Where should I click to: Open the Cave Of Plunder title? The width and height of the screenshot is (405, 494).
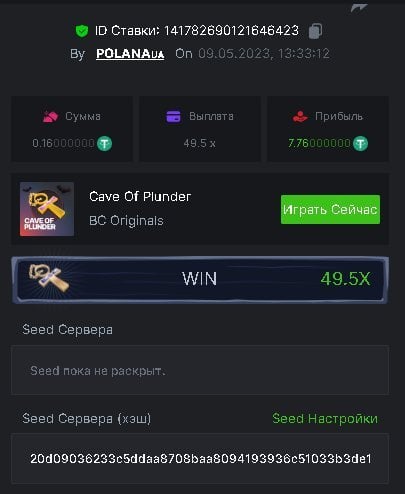[140, 196]
